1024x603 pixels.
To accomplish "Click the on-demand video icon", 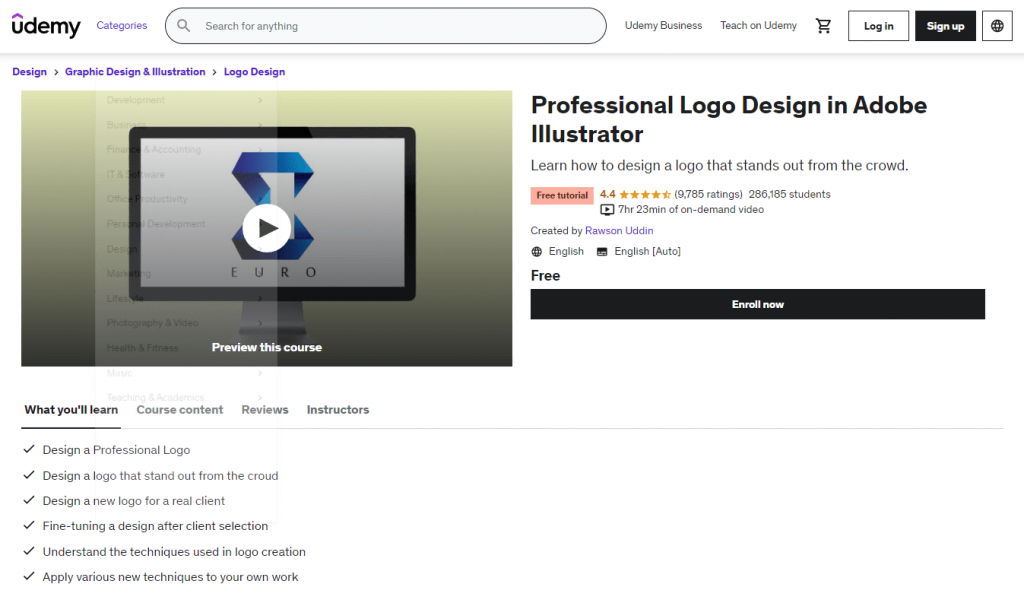I will click(607, 210).
